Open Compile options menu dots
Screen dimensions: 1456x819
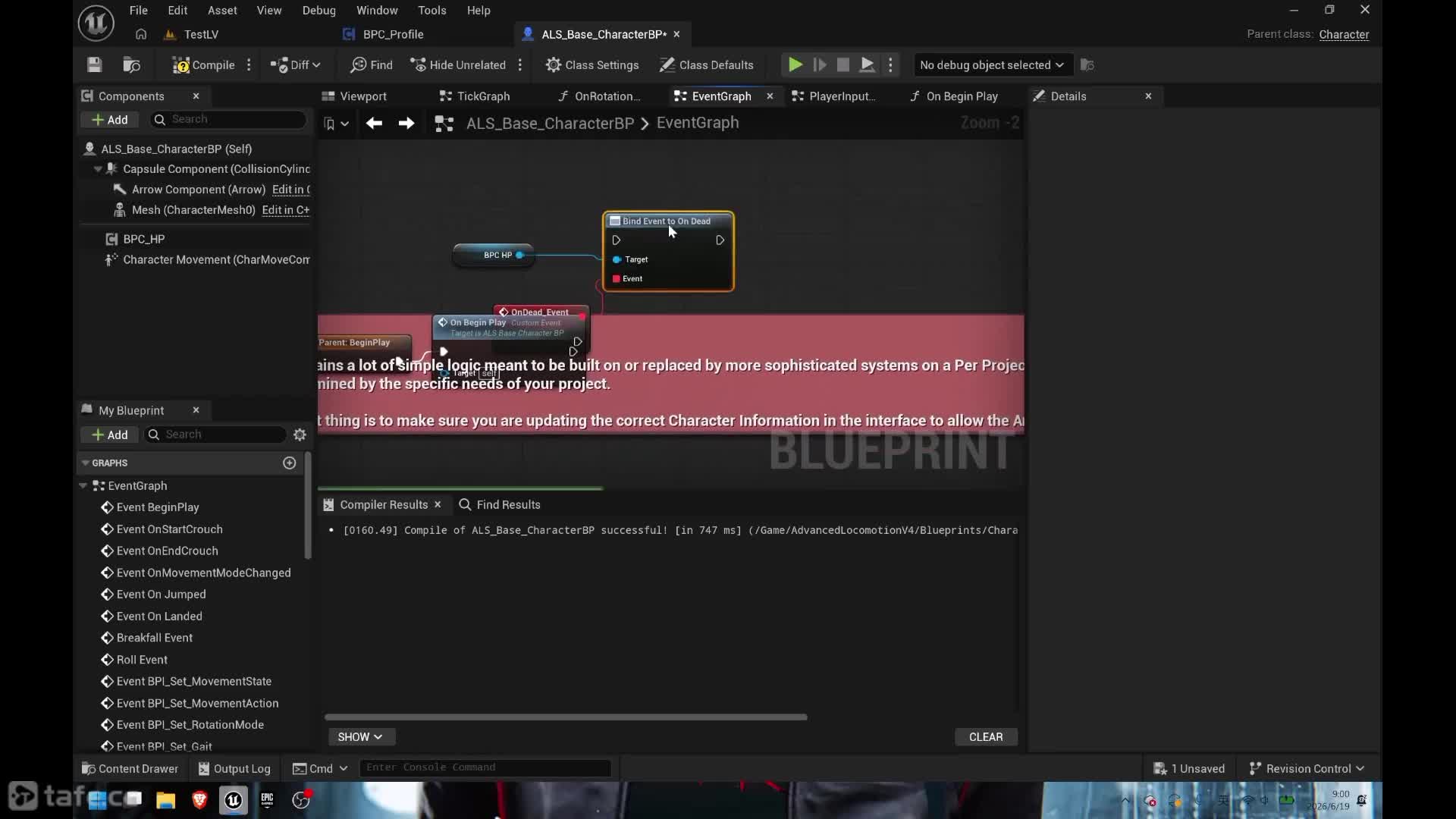pyautogui.click(x=249, y=65)
